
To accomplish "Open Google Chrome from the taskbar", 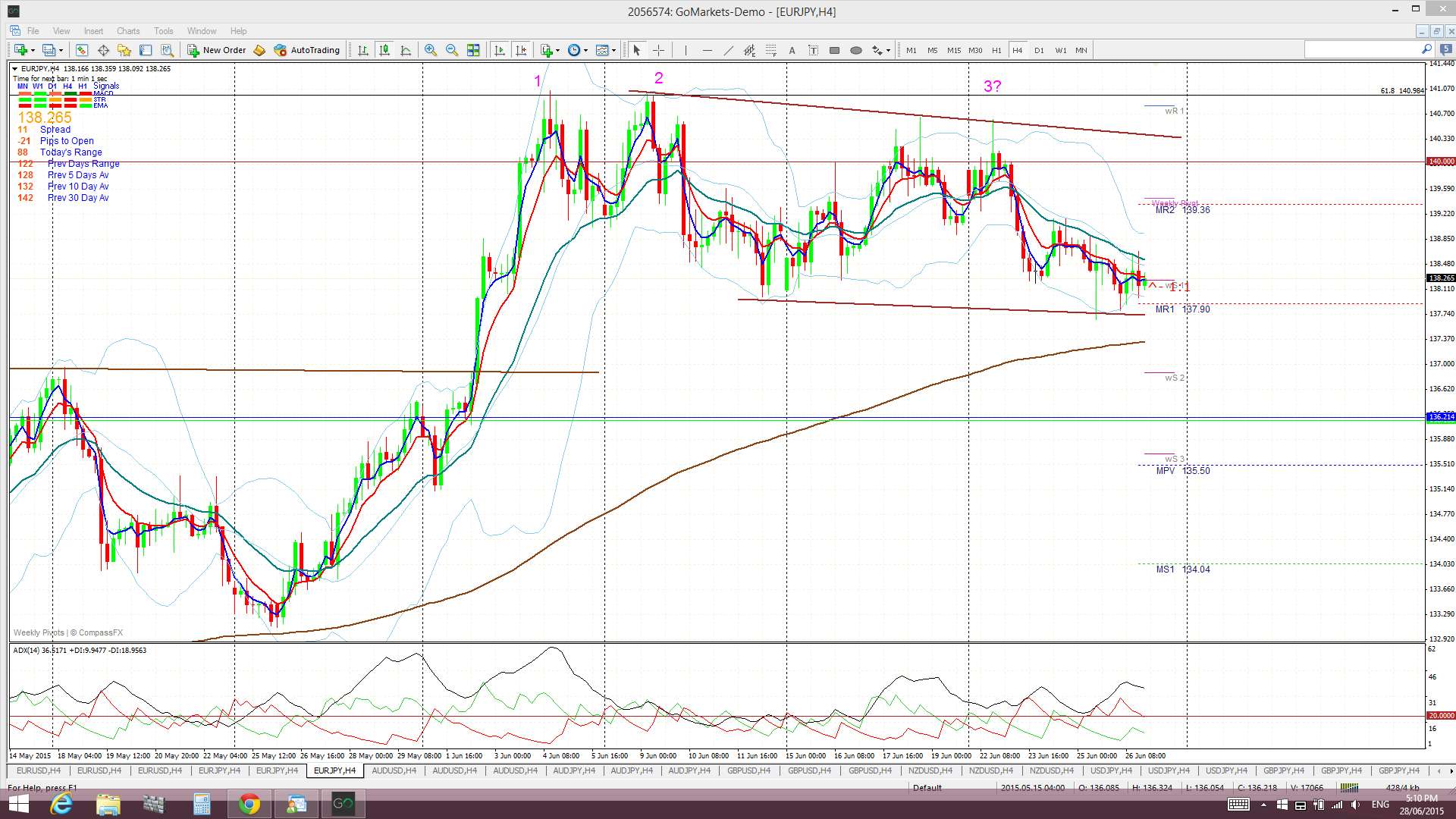I will [x=249, y=804].
